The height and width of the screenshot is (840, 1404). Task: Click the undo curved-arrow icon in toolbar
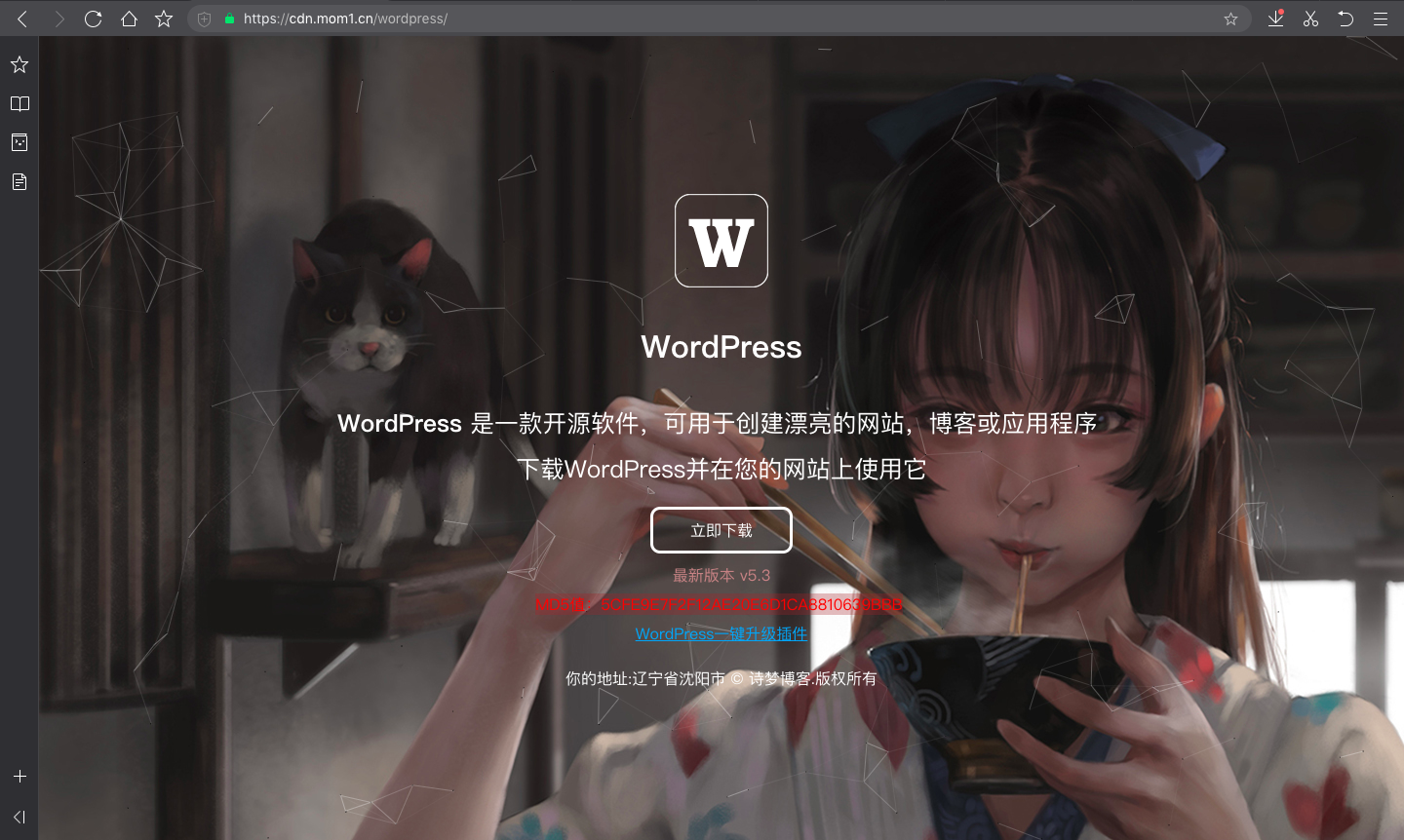click(1345, 19)
